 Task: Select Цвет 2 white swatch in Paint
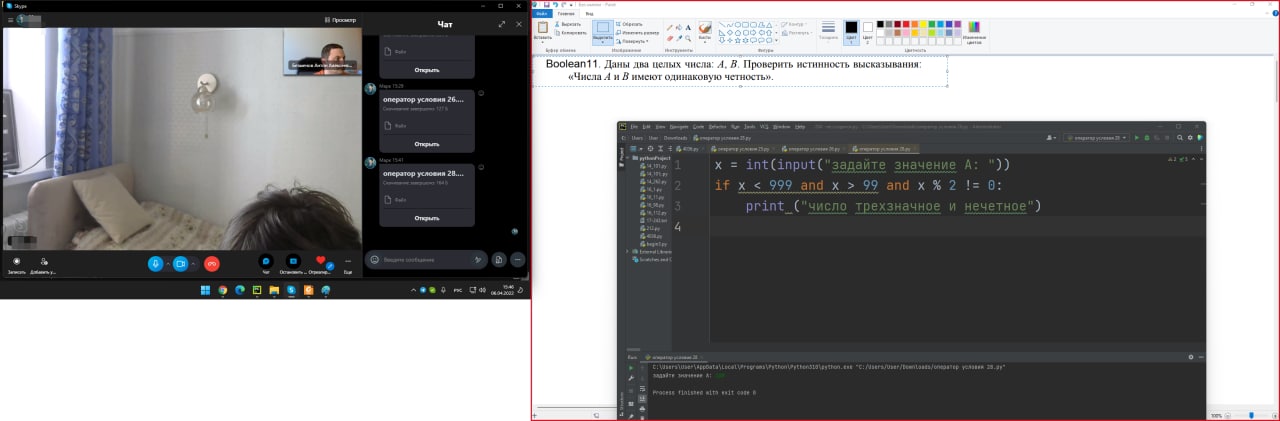(x=867, y=32)
